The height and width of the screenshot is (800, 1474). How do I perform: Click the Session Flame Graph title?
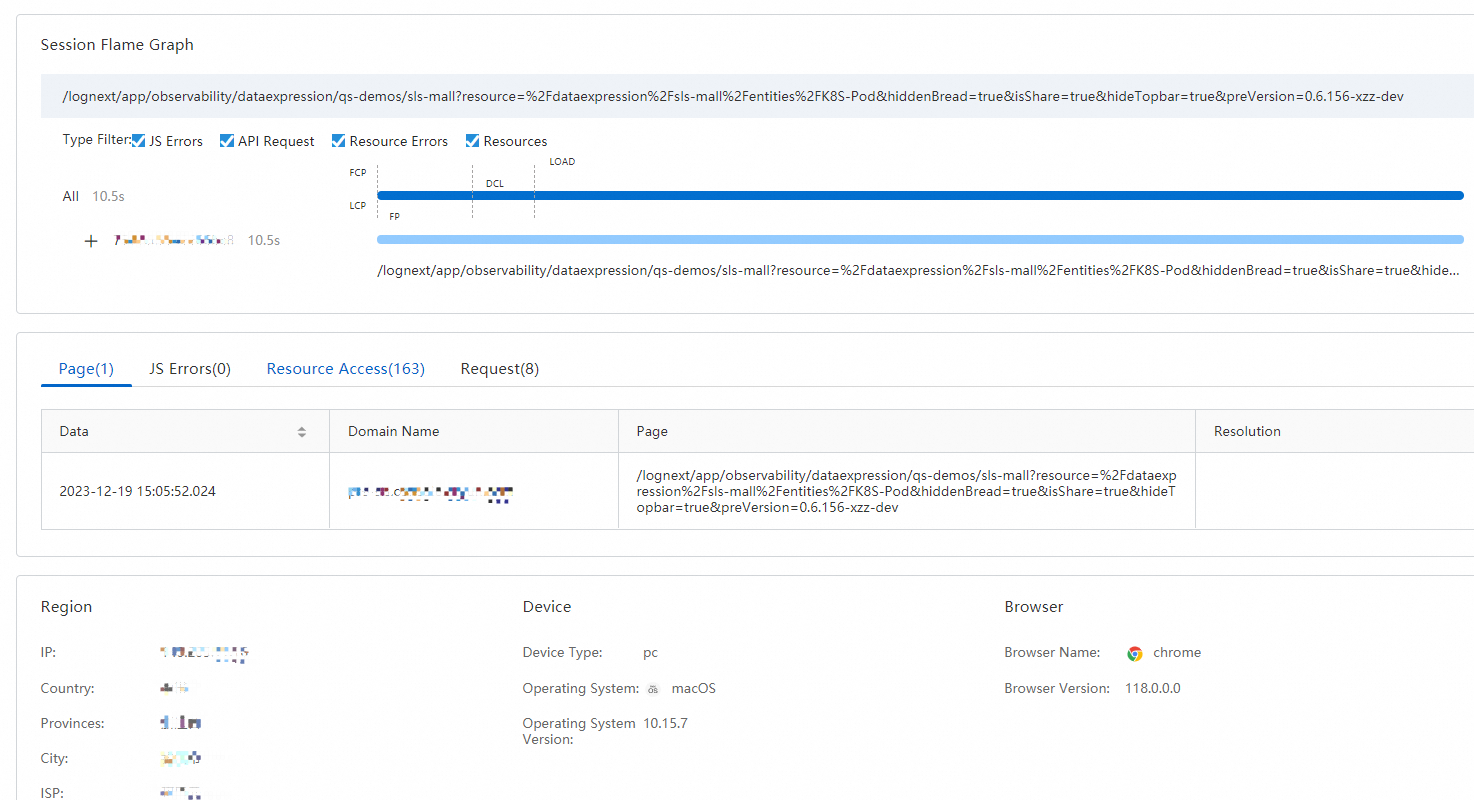[x=117, y=45]
